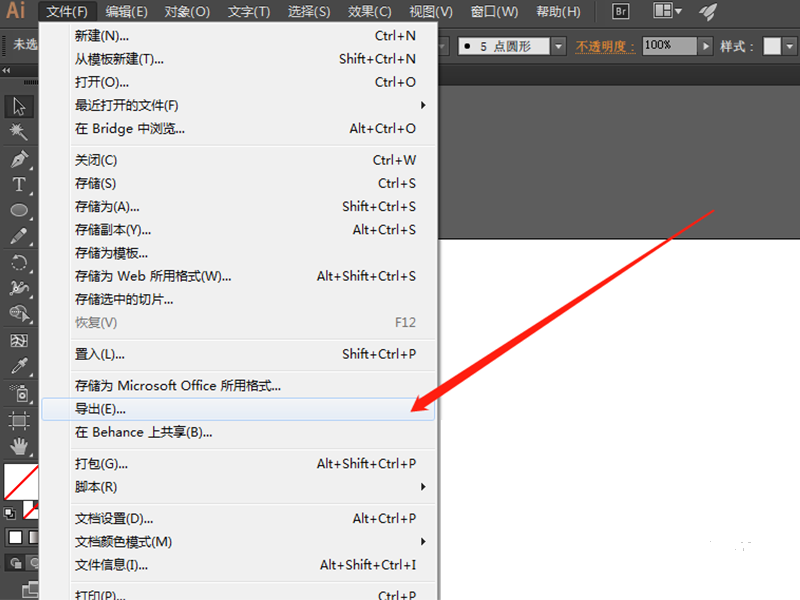
Task: Click the Illustrator Ai logo
Action: (x=15, y=10)
